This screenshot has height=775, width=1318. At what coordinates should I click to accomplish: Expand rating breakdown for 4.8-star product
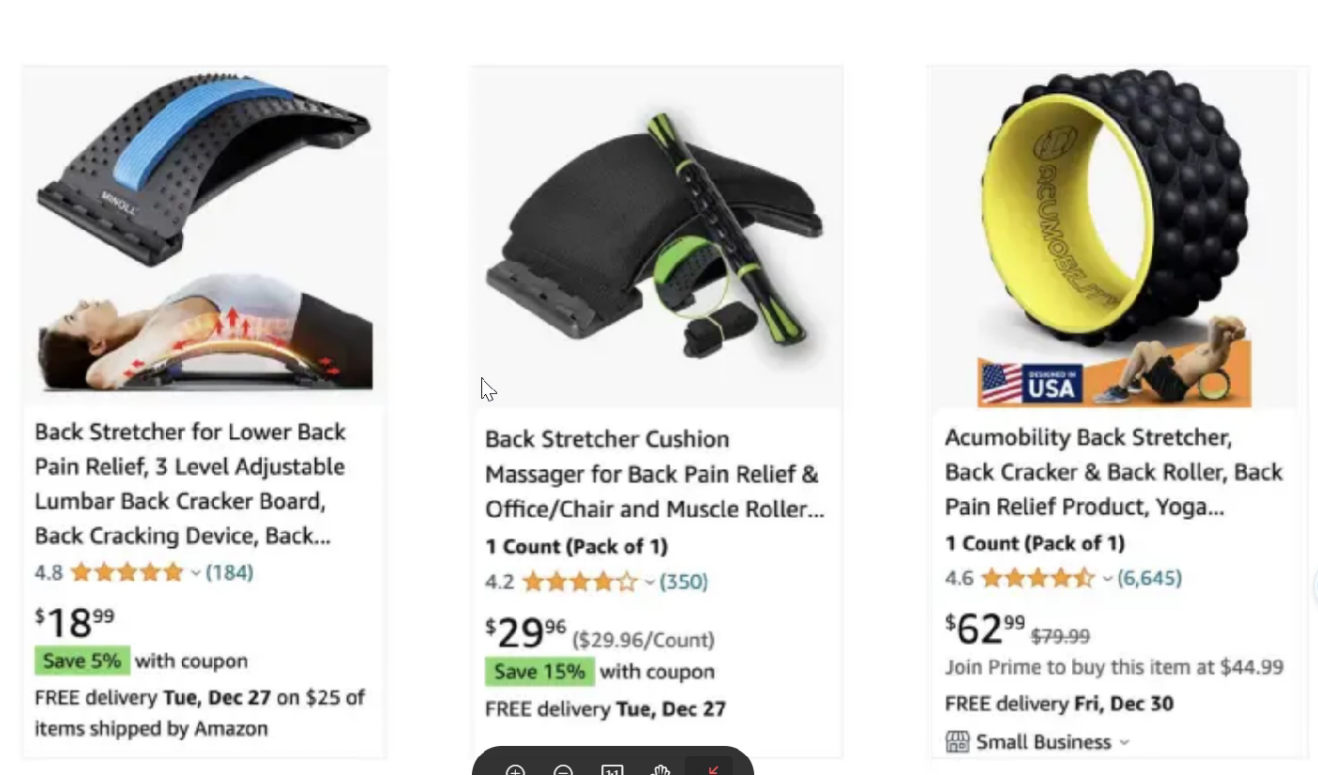point(196,573)
